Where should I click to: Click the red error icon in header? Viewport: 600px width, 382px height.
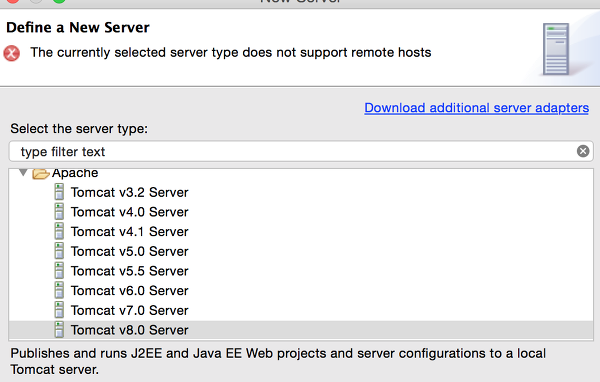click(12, 53)
